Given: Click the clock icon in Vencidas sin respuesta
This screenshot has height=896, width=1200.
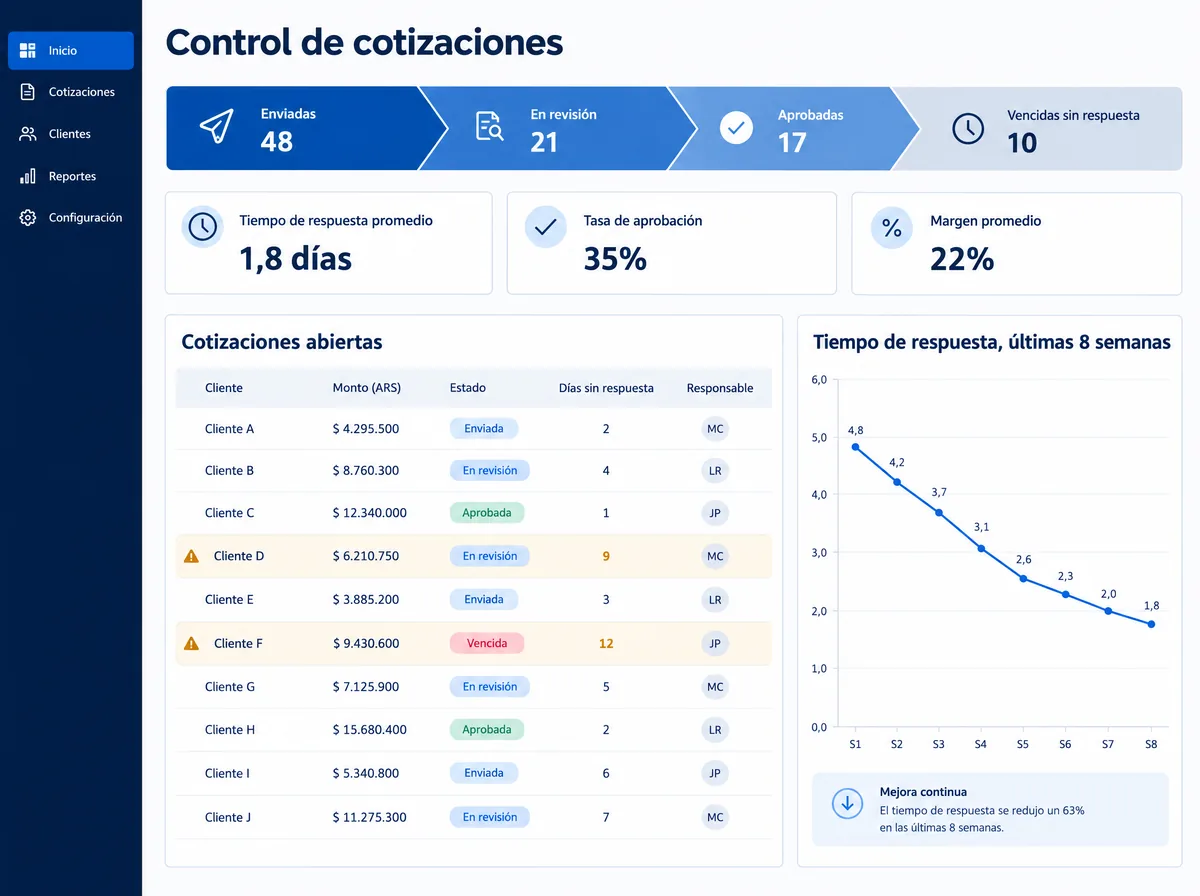Looking at the screenshot, I should coord(968,128).
